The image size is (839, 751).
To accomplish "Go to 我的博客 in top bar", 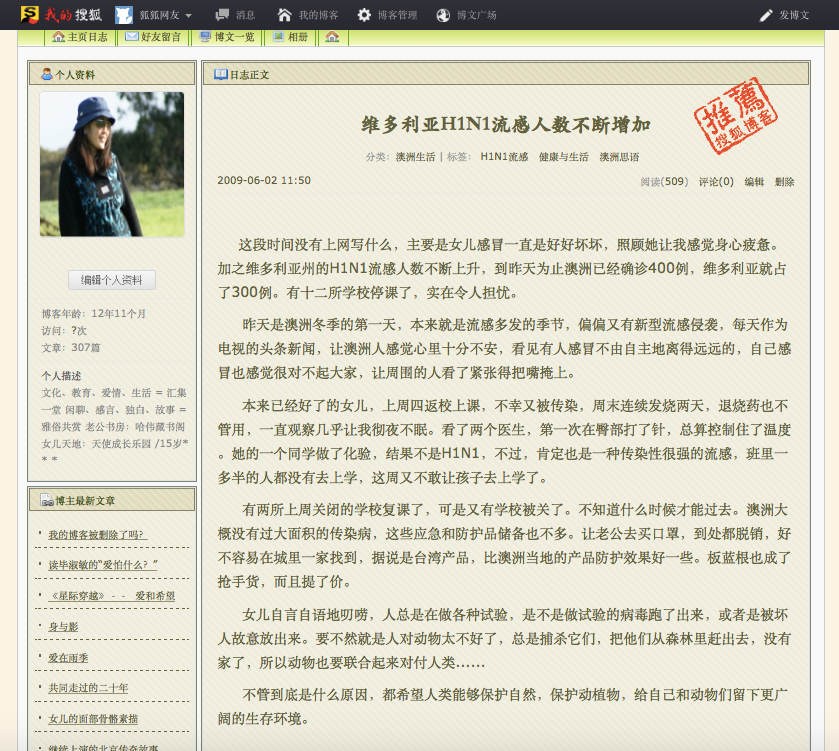I will [x=318, y=15].
